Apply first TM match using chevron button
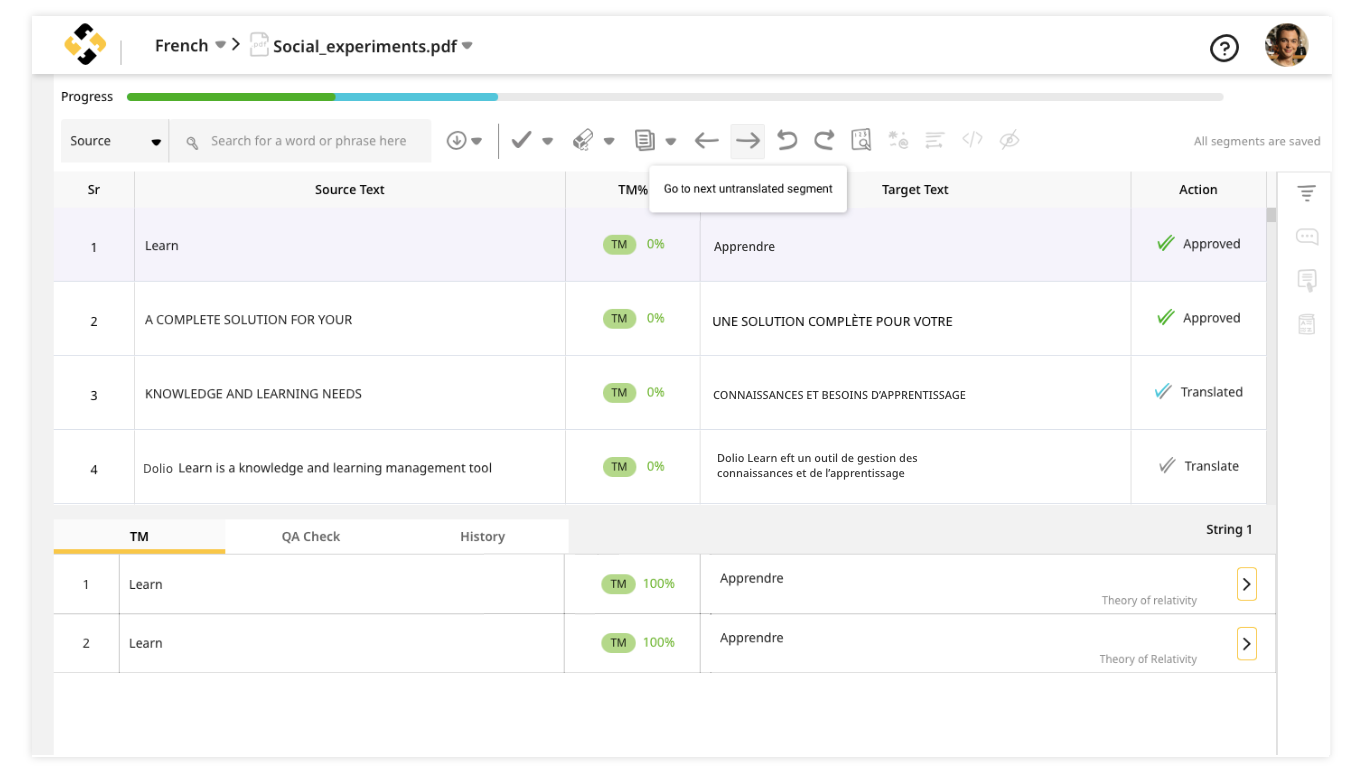 1246,585
